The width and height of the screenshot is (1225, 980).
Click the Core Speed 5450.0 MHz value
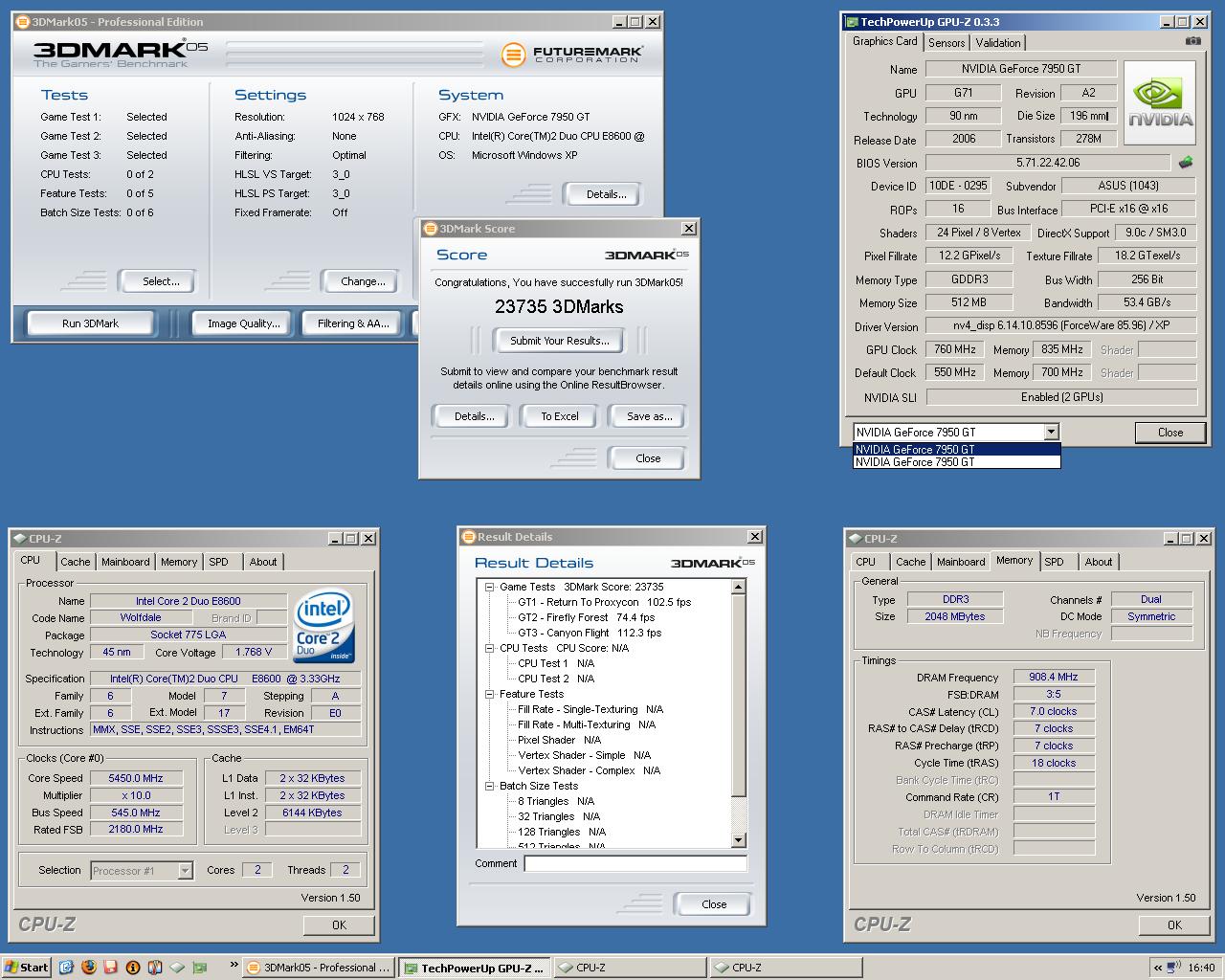136,778
